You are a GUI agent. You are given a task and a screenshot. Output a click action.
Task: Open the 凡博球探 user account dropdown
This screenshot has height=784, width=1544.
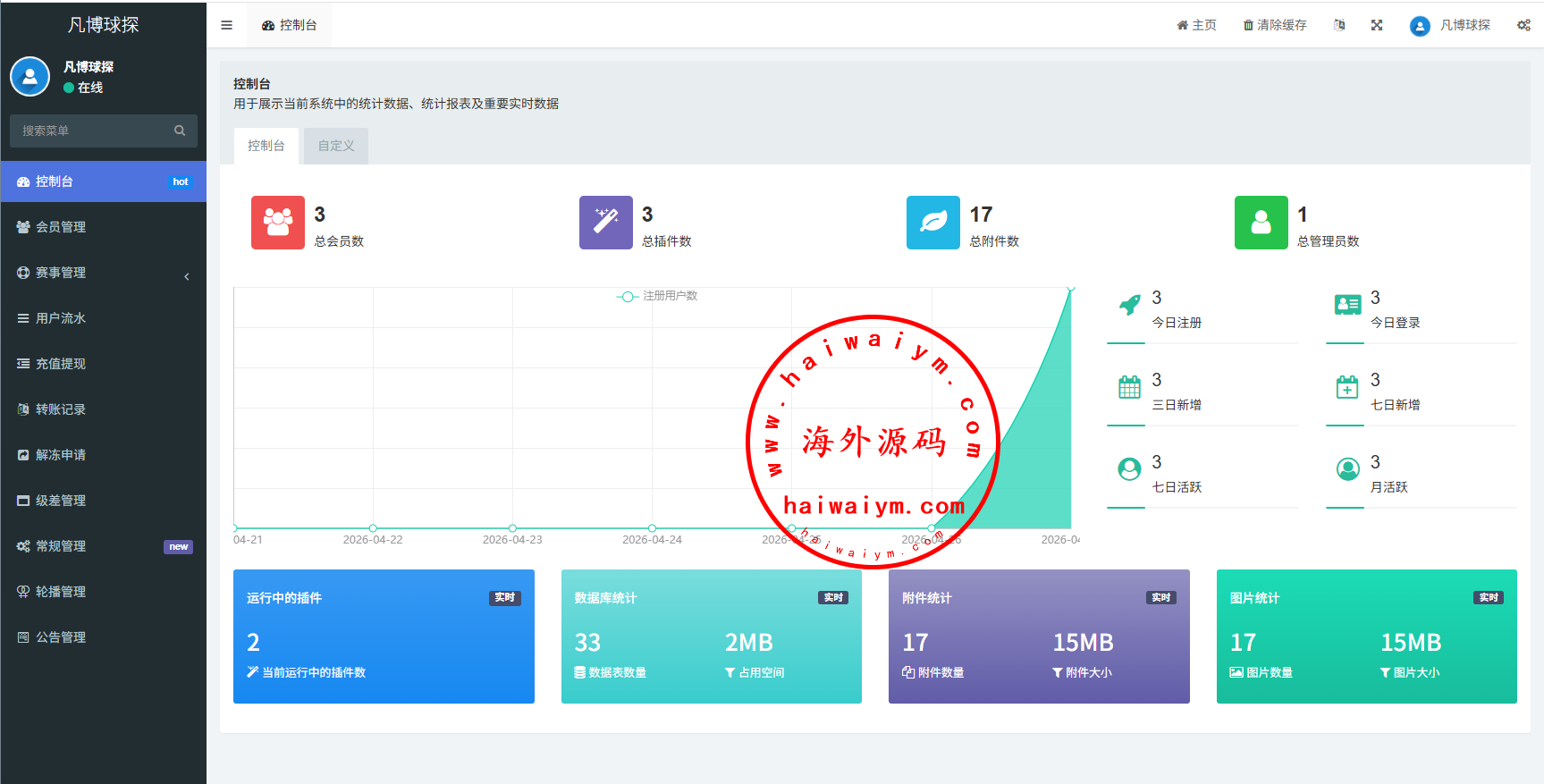click(1450, 25)
